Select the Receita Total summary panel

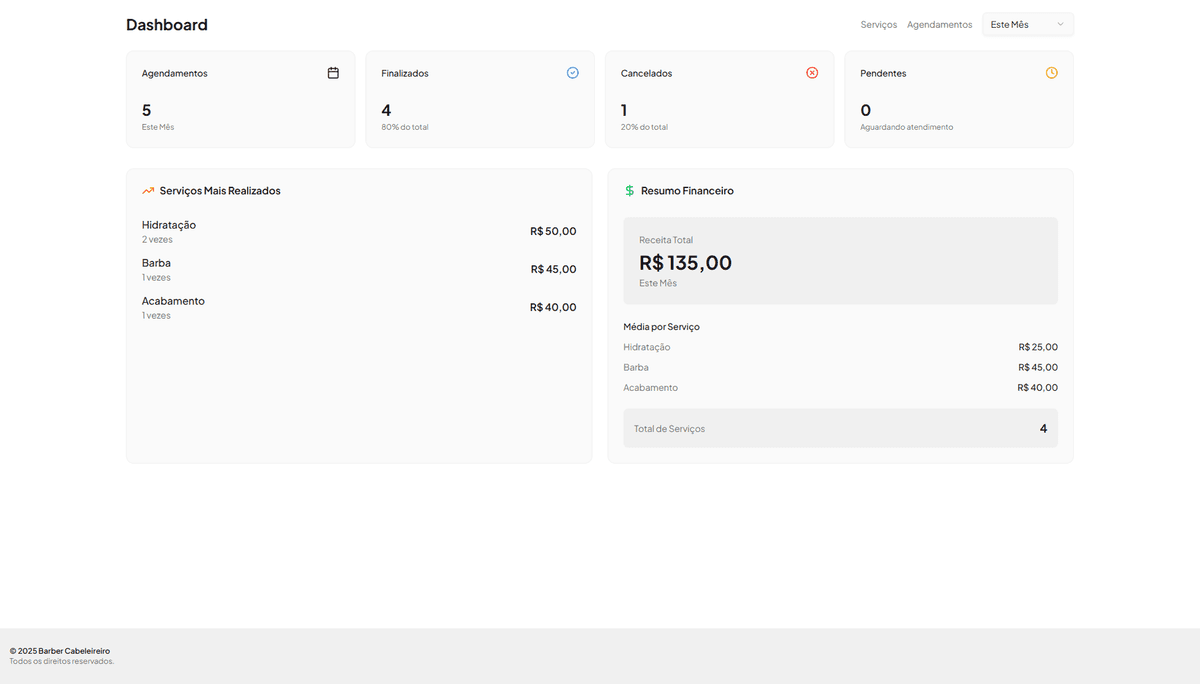[x=840, y=258]
